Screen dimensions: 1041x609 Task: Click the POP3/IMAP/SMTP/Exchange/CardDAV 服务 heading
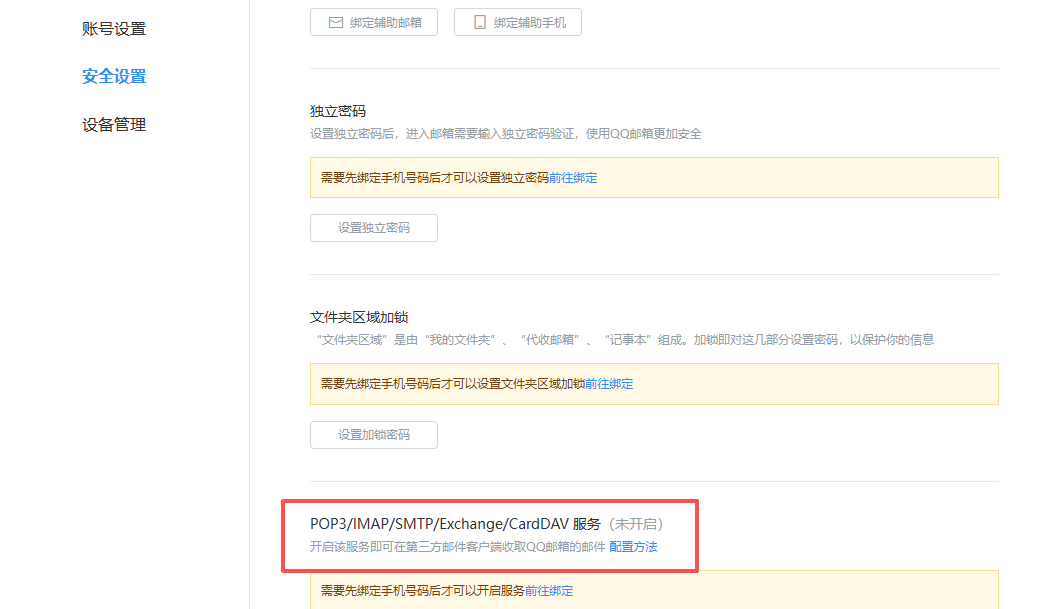(x=455, y=524)
